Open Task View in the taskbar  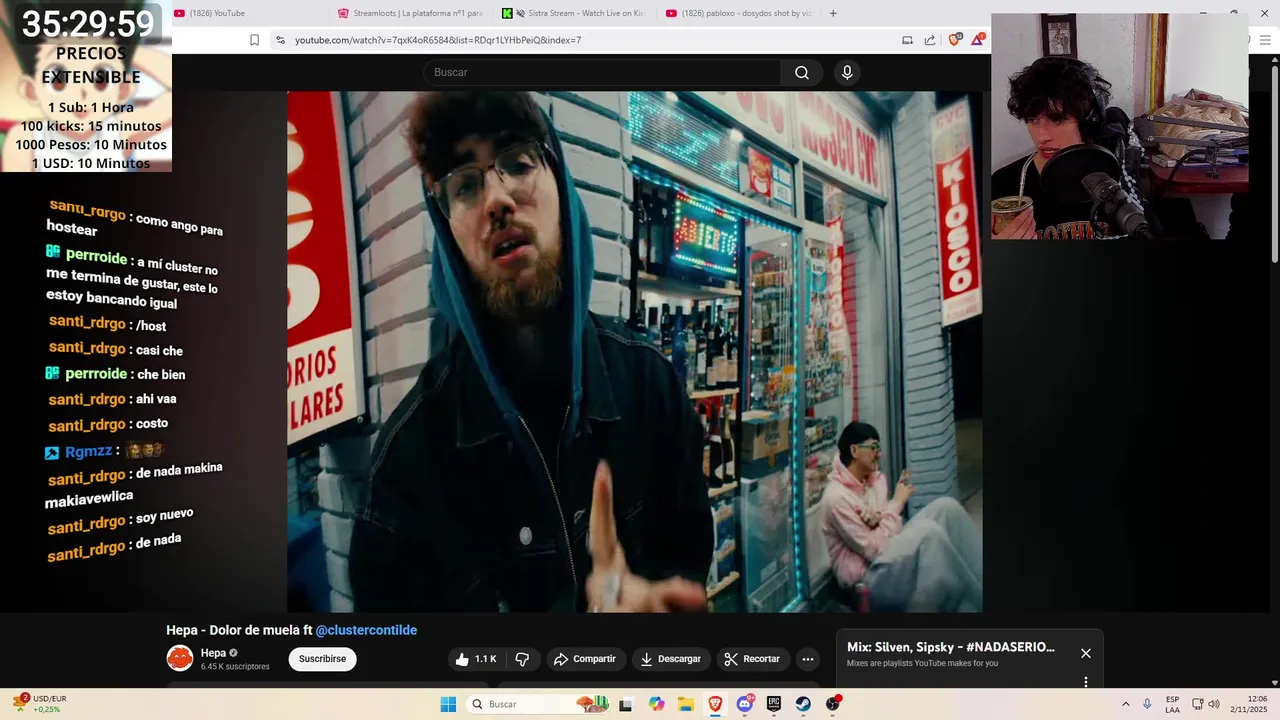[626, 704]
